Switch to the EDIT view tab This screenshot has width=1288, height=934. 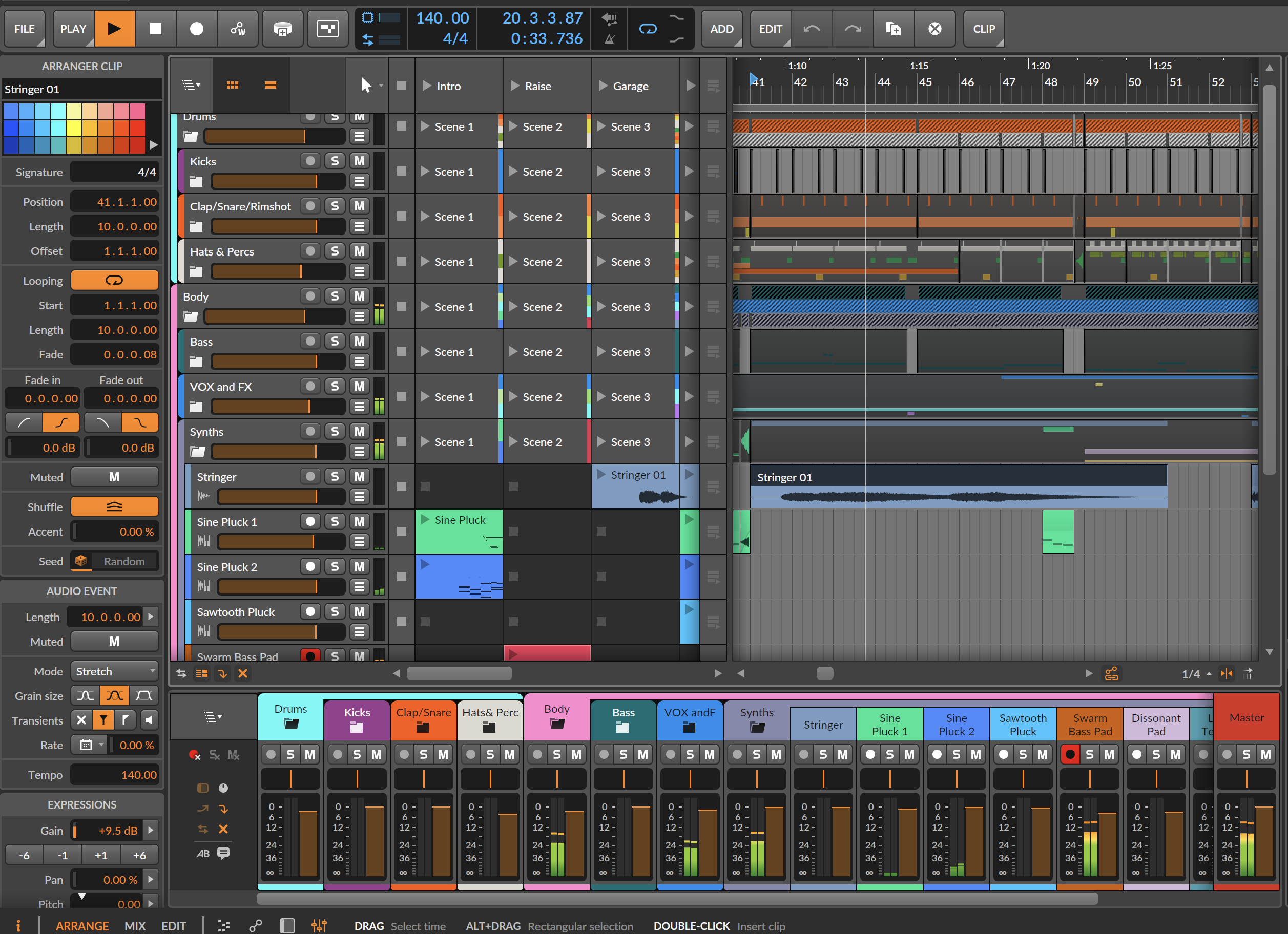pyautogui.click(x=173, y=925)
